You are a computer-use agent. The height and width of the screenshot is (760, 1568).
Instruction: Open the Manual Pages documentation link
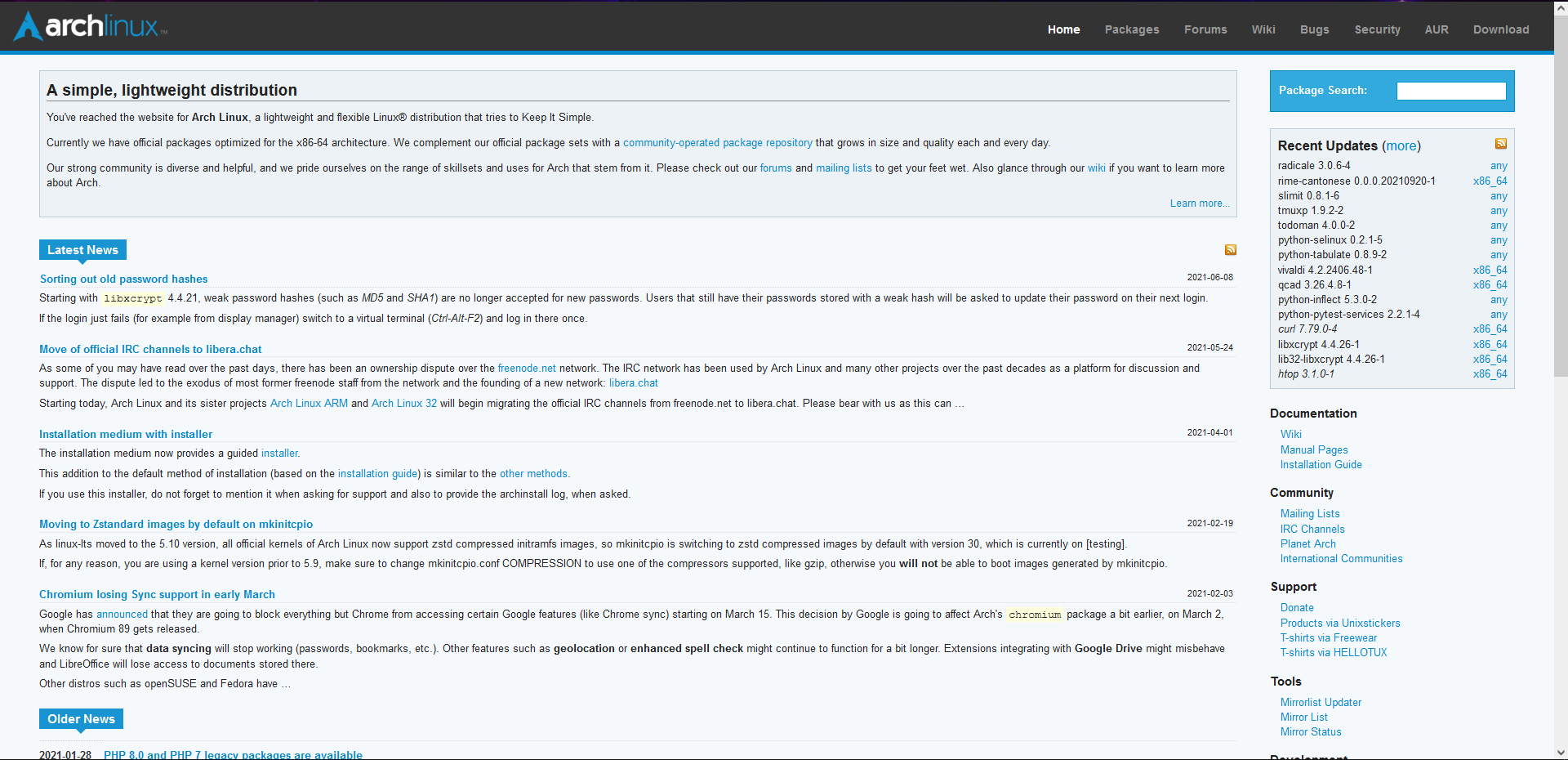tap(1313, 449)
